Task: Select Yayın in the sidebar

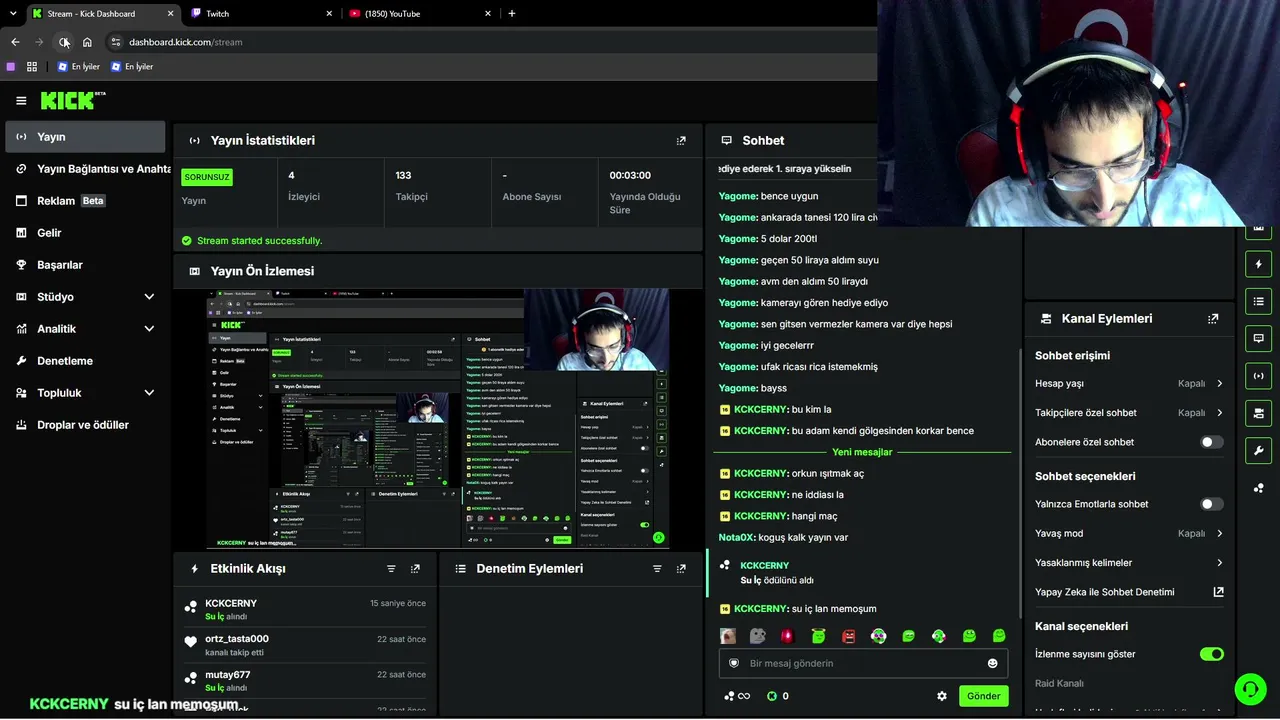Action: pos(85,137)
